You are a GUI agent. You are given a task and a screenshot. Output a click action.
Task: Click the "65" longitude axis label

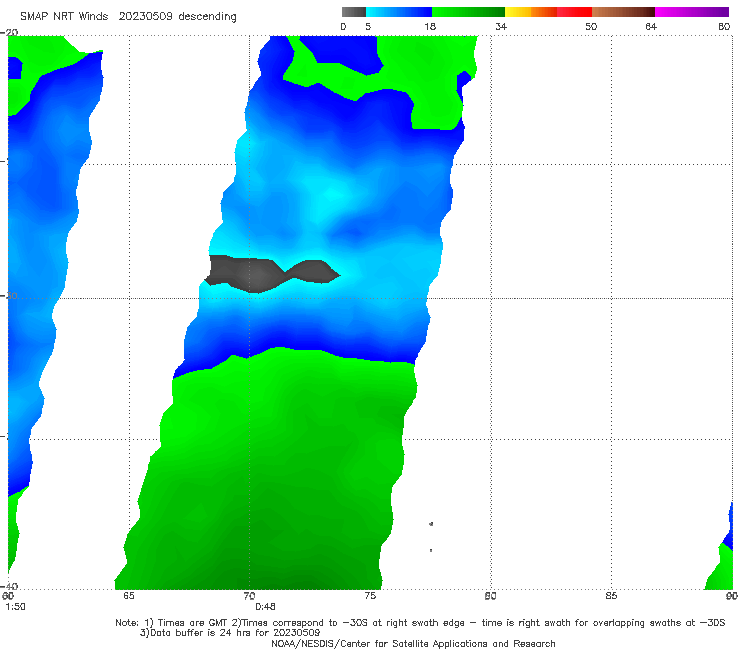click(x=128, y=596)
